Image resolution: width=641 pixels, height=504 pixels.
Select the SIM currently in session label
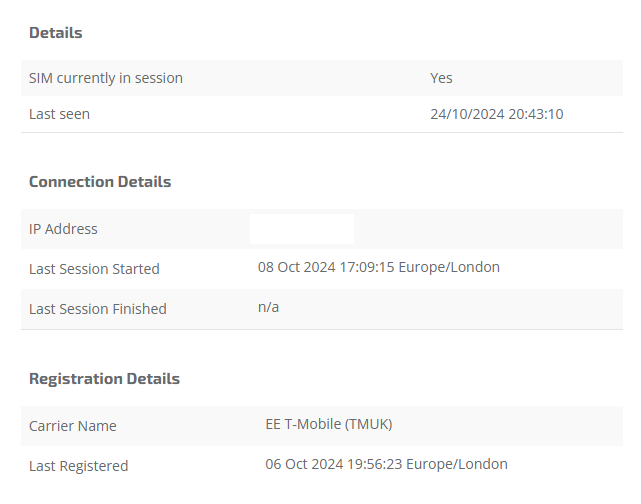[106, 78]
